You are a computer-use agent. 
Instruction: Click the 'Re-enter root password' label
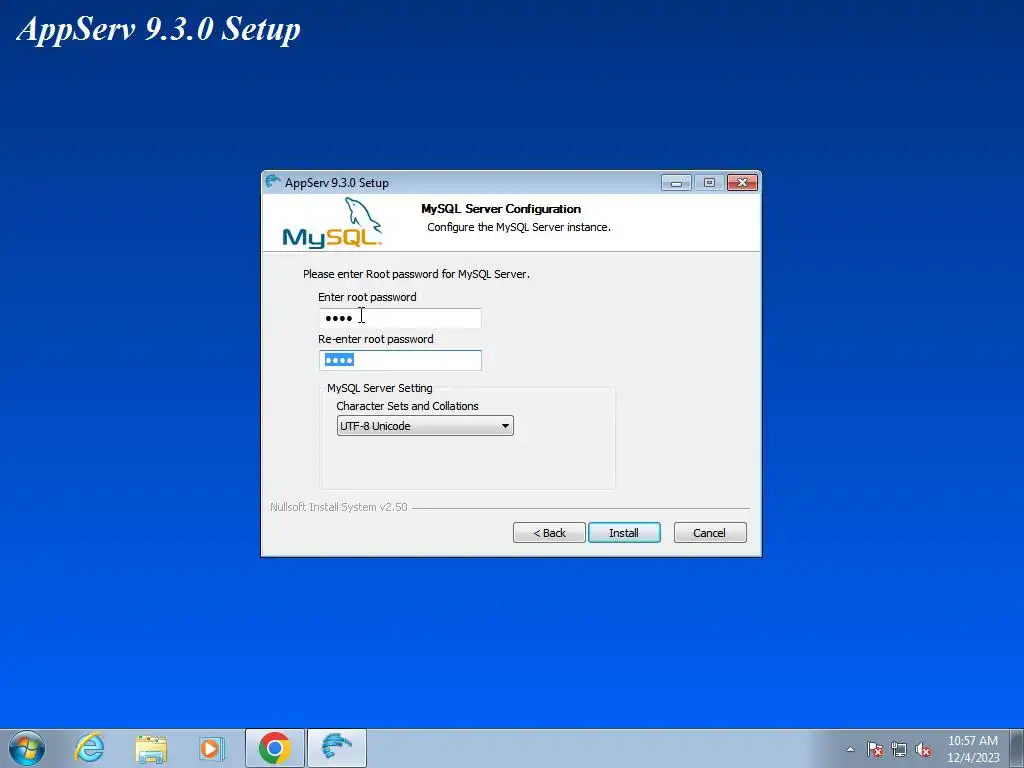376,339
